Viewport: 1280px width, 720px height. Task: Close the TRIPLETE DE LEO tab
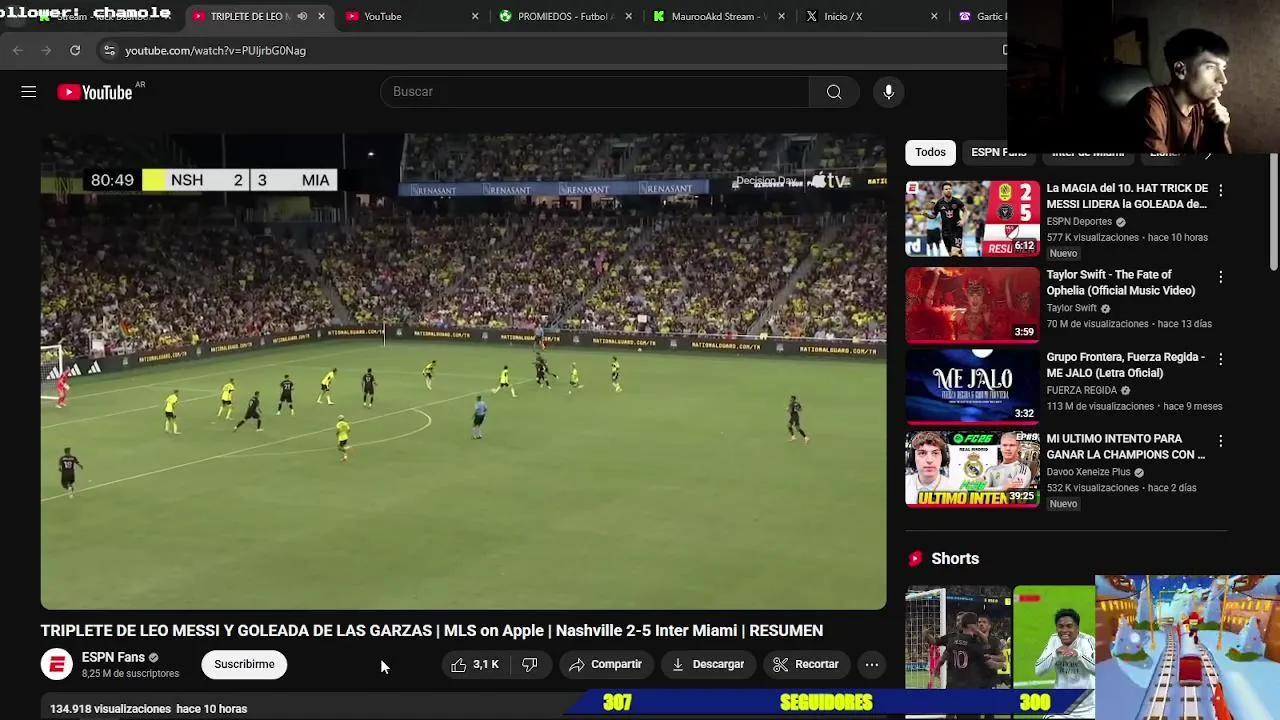pyautogui.click(x=321, y=16)
